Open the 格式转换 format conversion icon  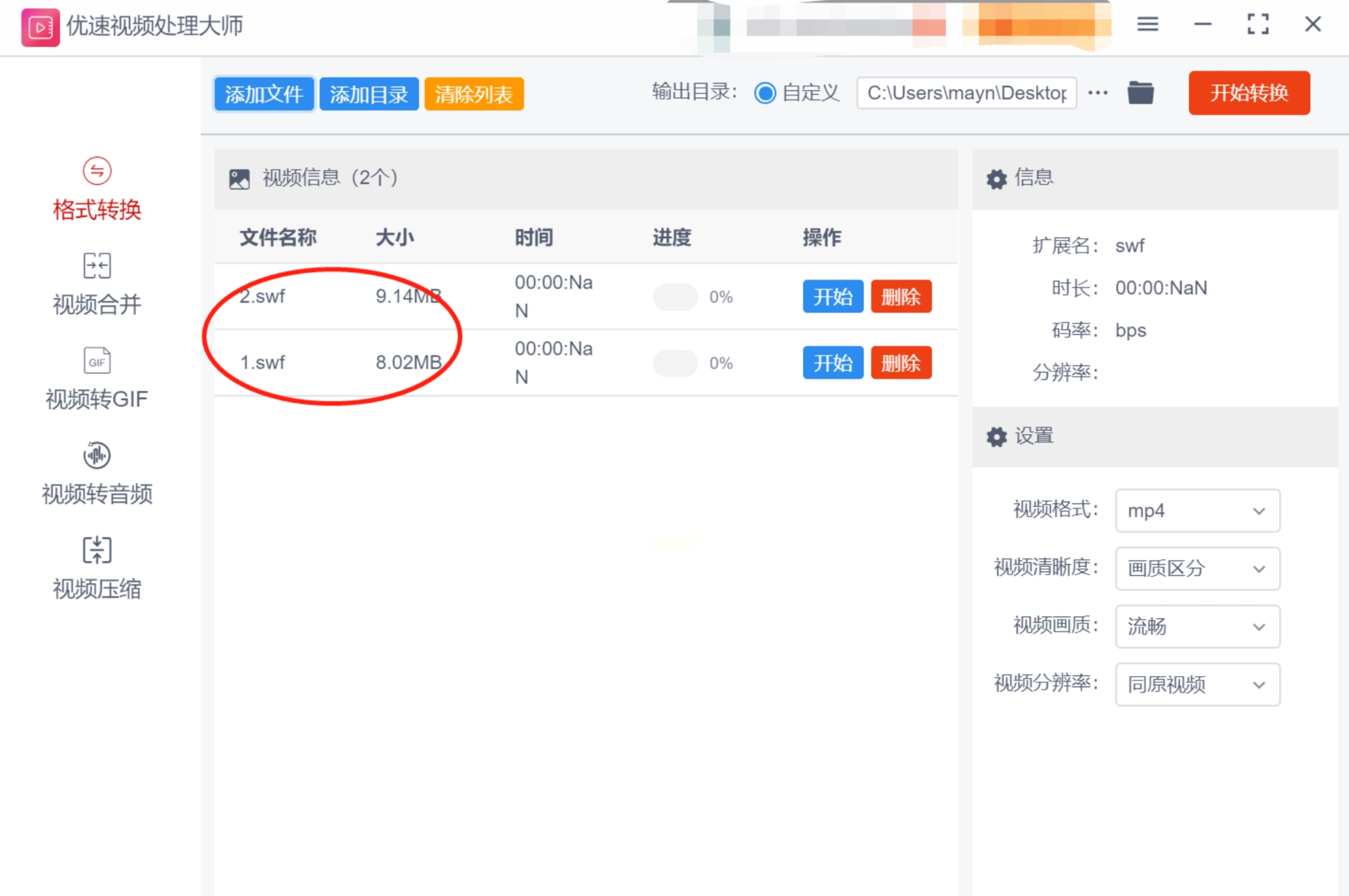(x=97, y=171)
